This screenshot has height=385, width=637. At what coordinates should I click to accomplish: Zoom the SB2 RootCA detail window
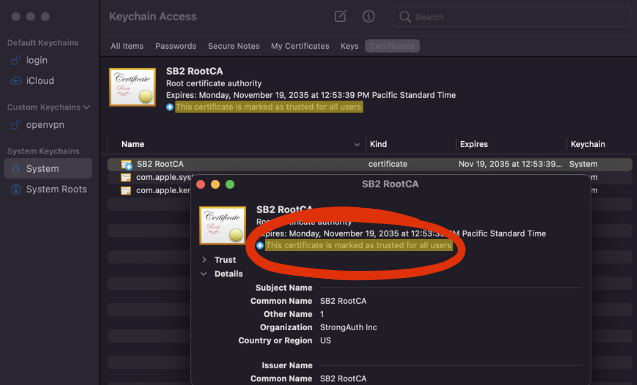coord(230,184)
